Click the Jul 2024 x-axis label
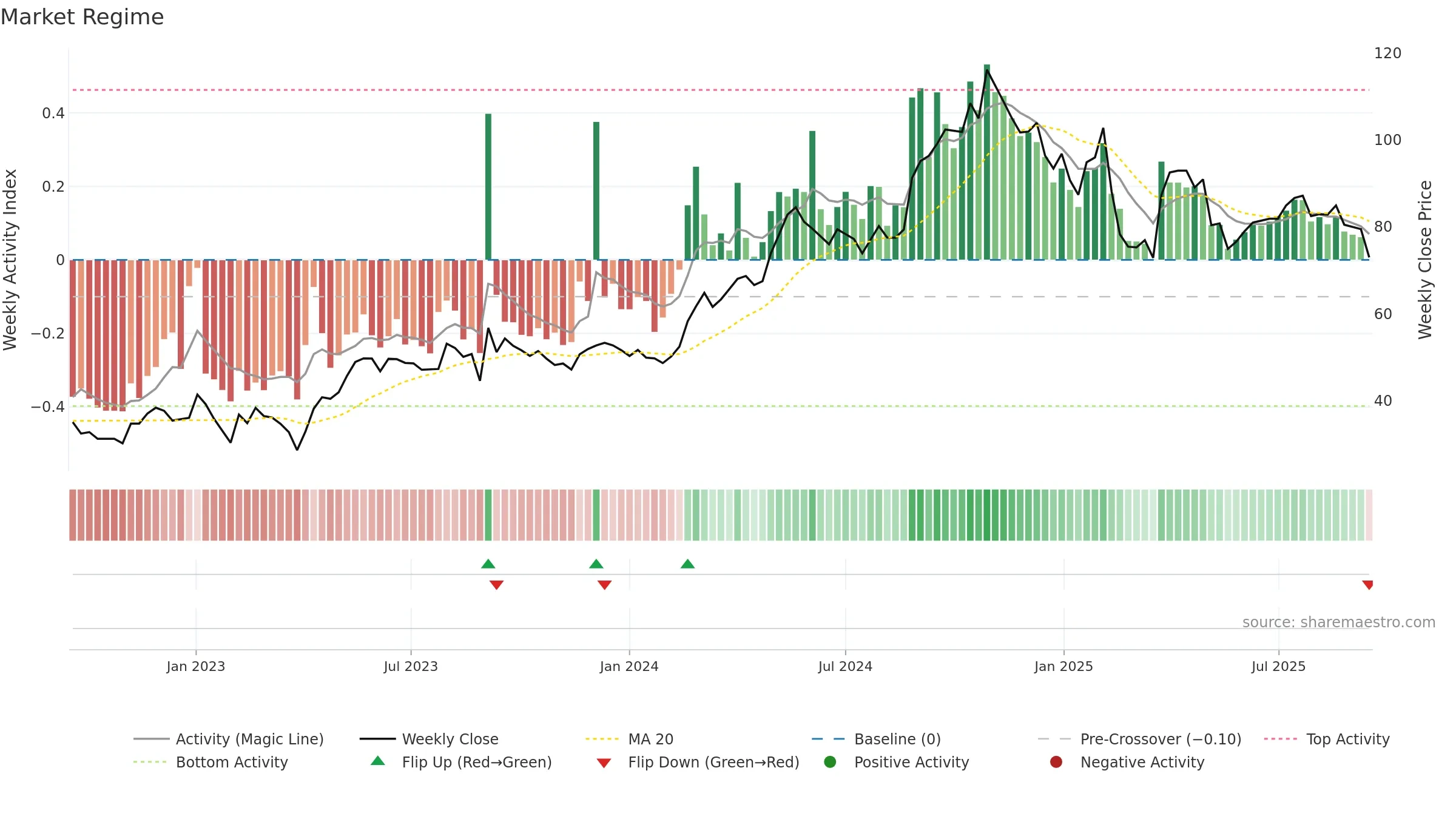This screenshot has width=1456, height=819. [845, 666]
